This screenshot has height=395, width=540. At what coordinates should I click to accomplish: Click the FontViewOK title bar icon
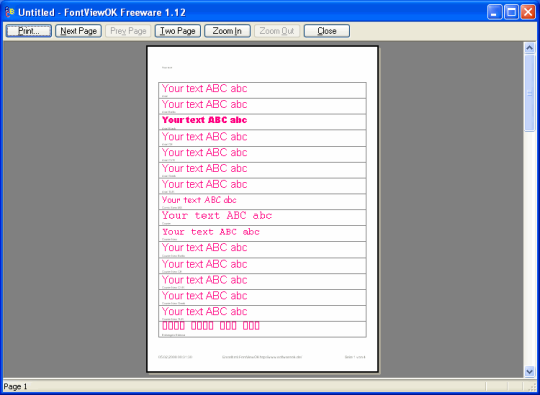pyautogui.click(x=10, y=12)
